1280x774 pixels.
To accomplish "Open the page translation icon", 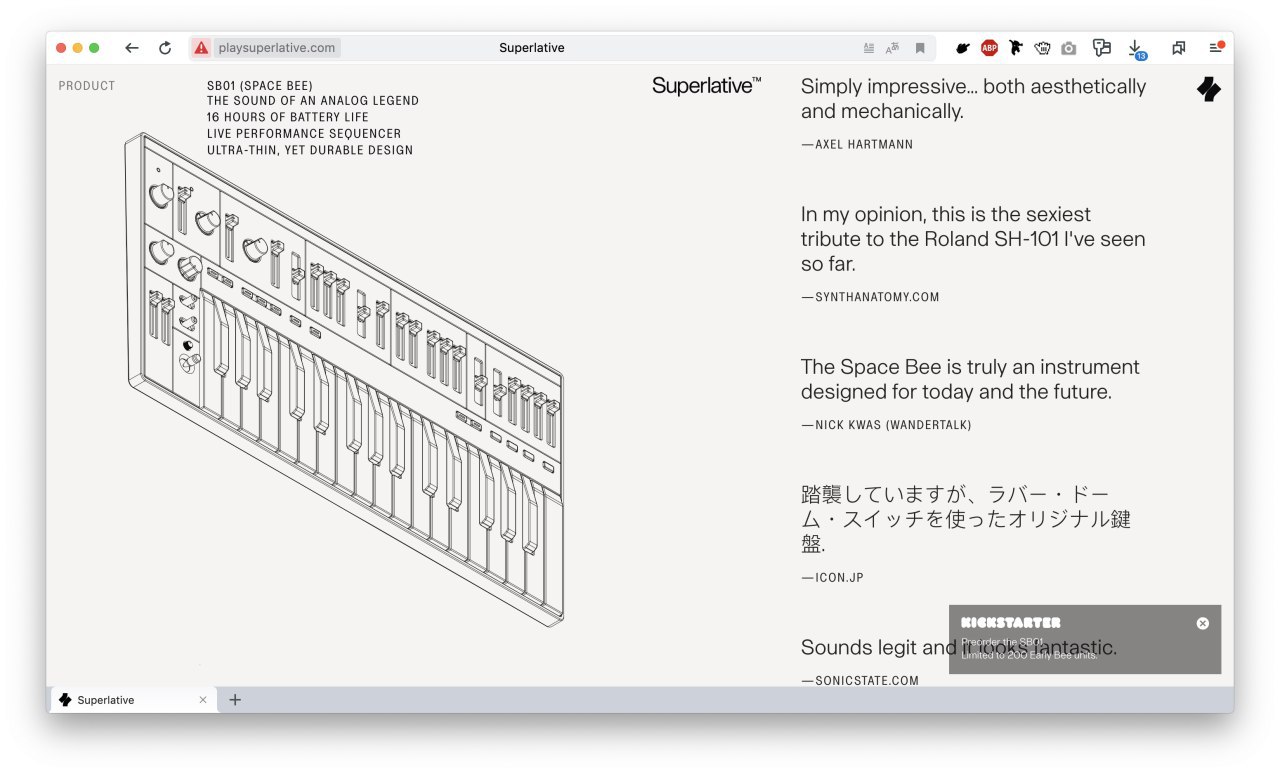I will pos(893,48).
